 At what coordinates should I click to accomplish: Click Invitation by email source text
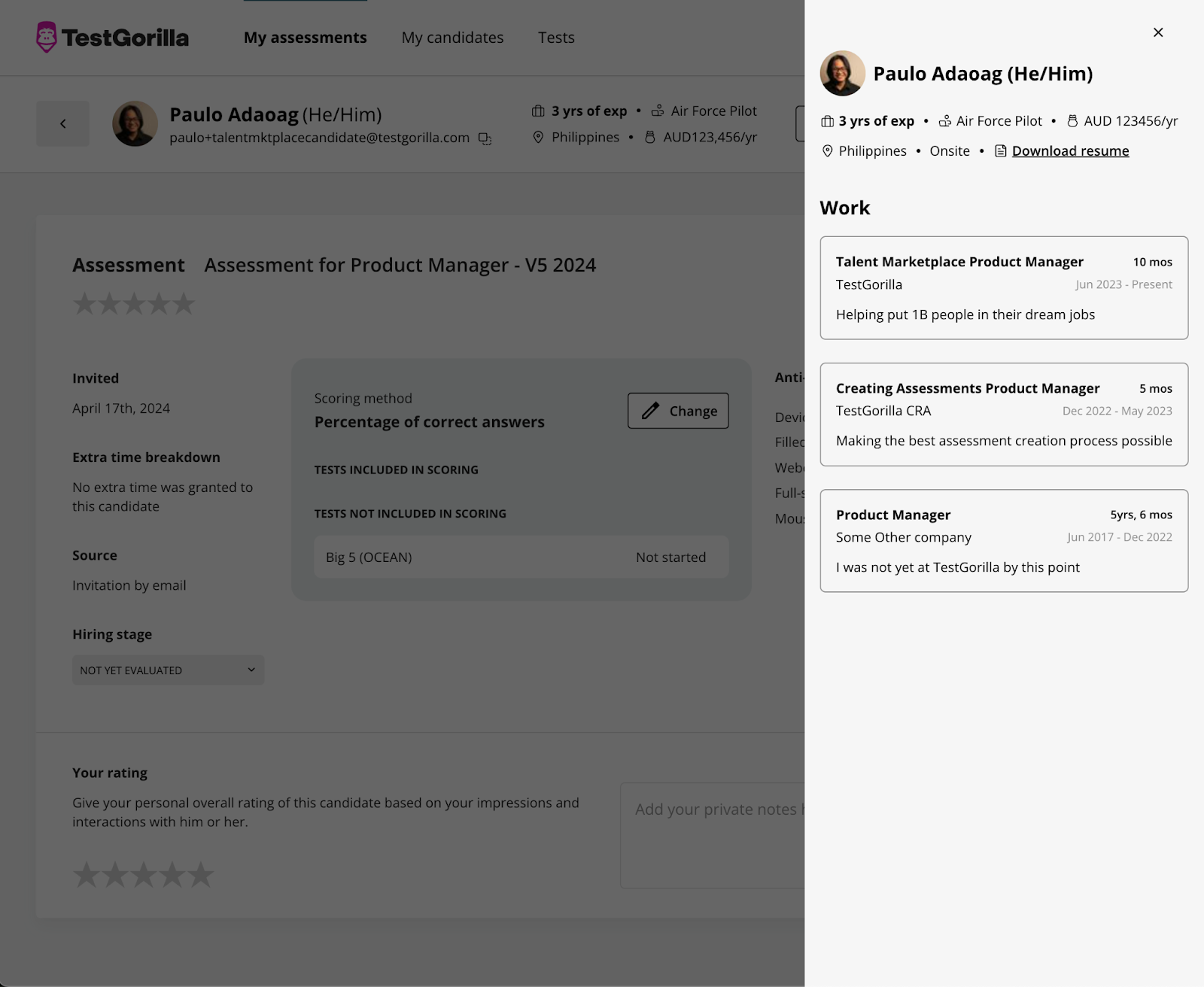pyautogui.click(x=129, y=585)
